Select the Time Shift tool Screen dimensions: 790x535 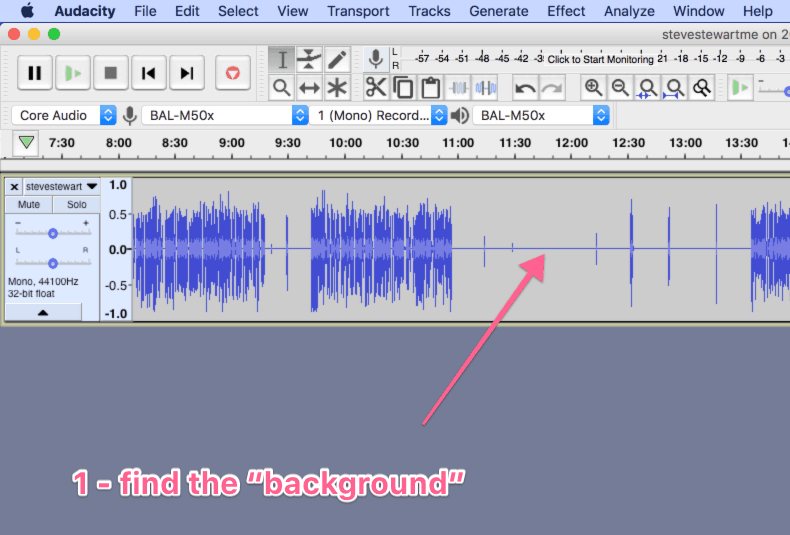pyautogui.click(x=309, y=88)
